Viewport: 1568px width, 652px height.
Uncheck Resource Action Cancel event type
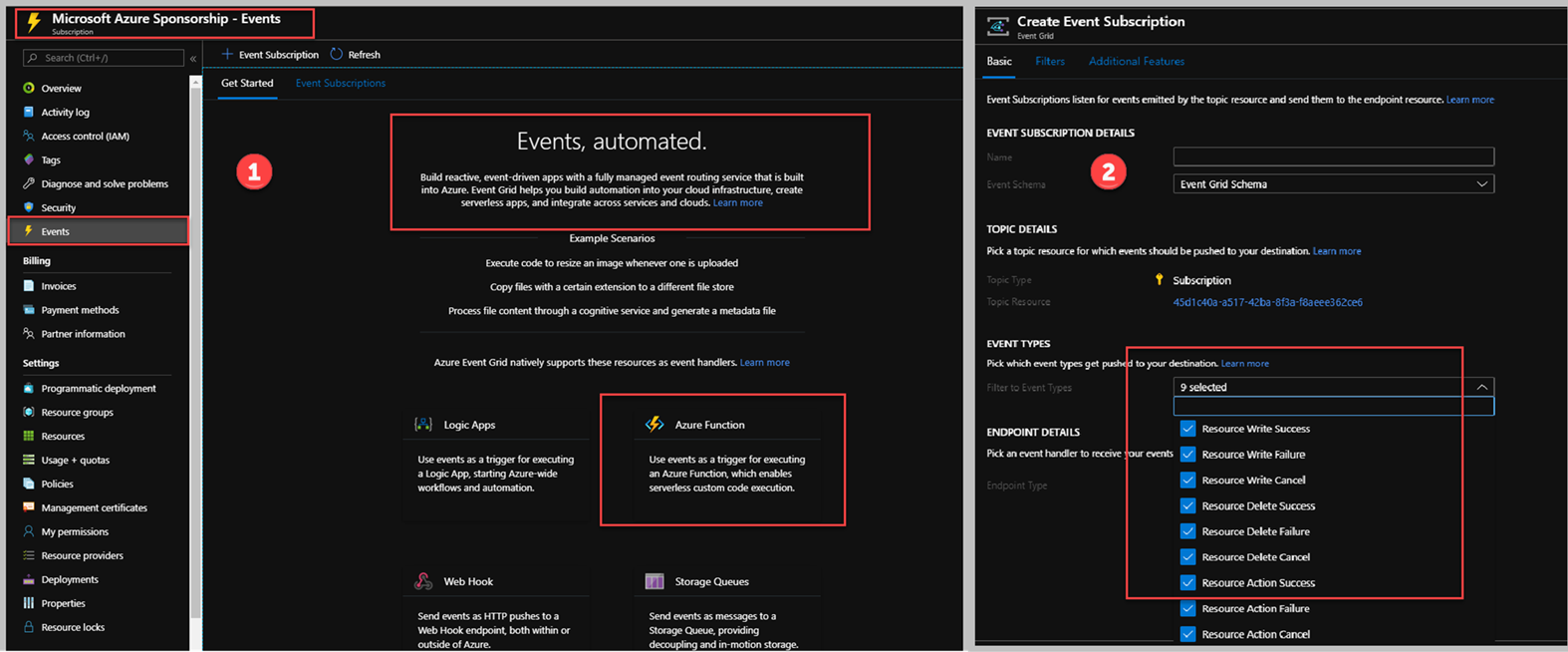1187,634
